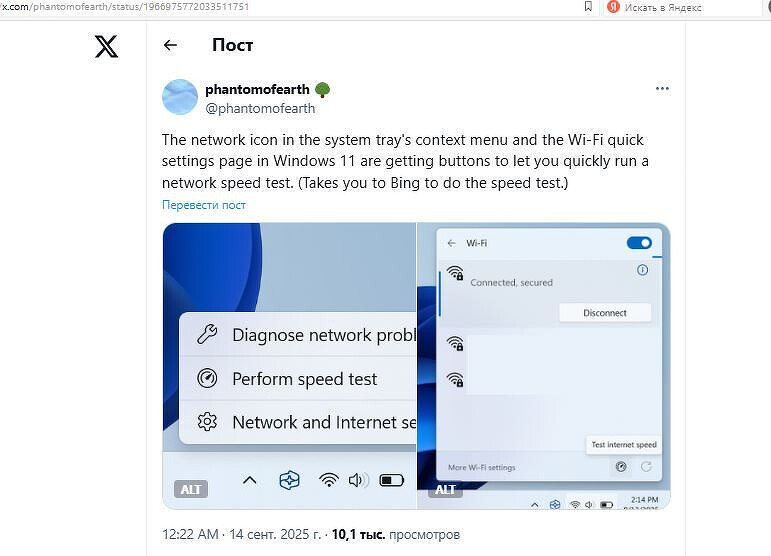Select Diagnose network problems entry
Viewport: 771px width, 556px height.
pyautogui.click(x=298, y=335)
